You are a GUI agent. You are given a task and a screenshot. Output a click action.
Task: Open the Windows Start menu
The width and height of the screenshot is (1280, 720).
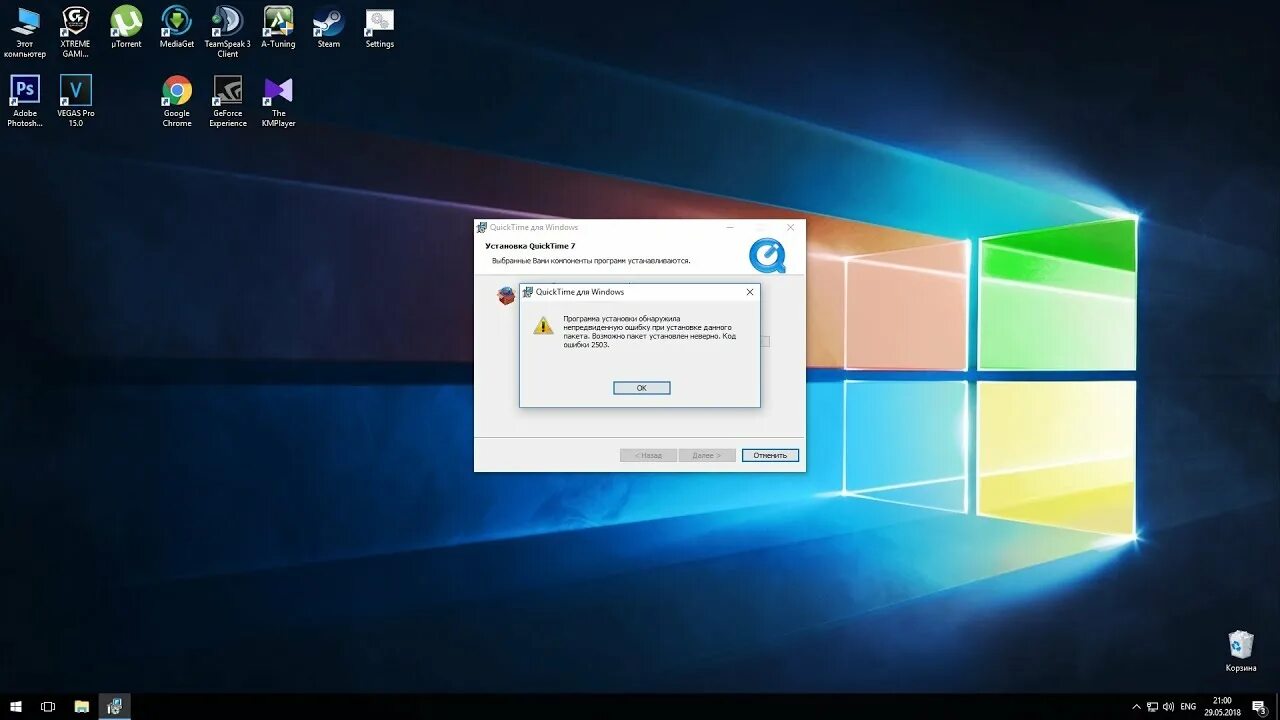16,706
